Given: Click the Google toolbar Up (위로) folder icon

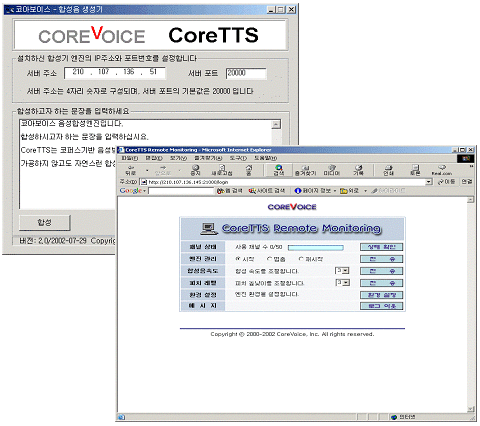Looking at the screenshot, I should (343, 191).
